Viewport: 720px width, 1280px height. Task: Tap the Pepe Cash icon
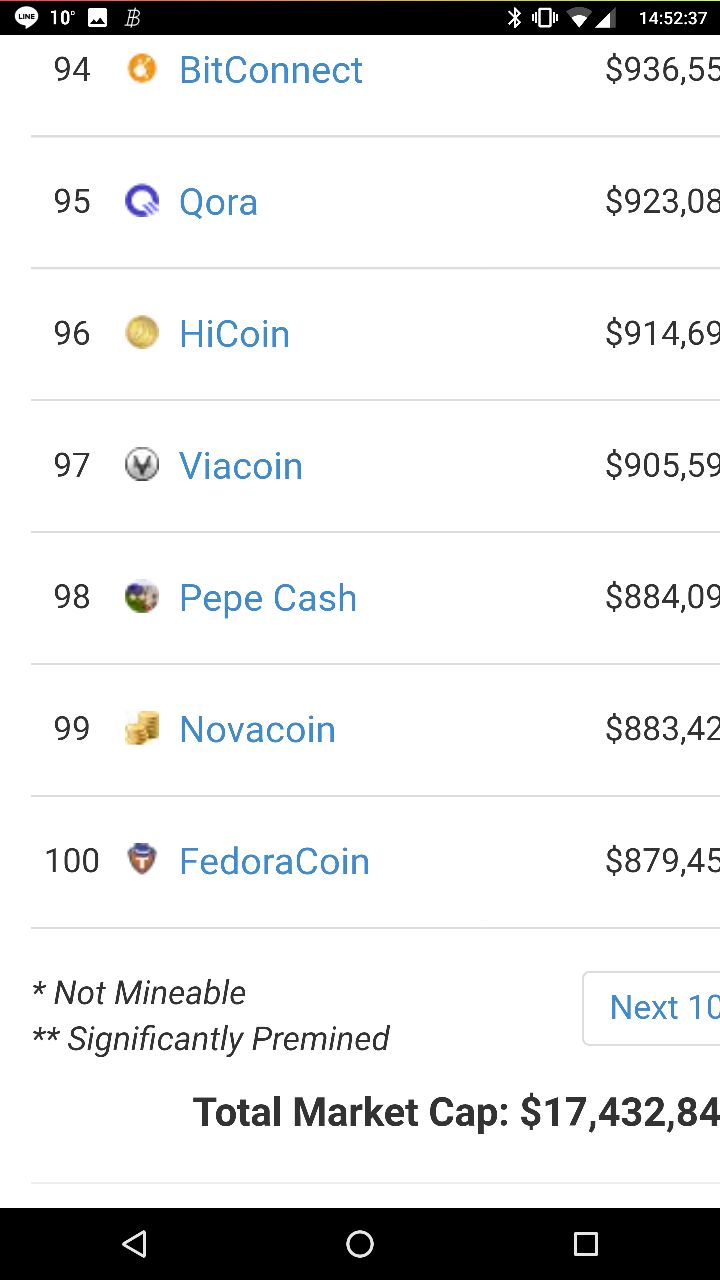point(142,597)
